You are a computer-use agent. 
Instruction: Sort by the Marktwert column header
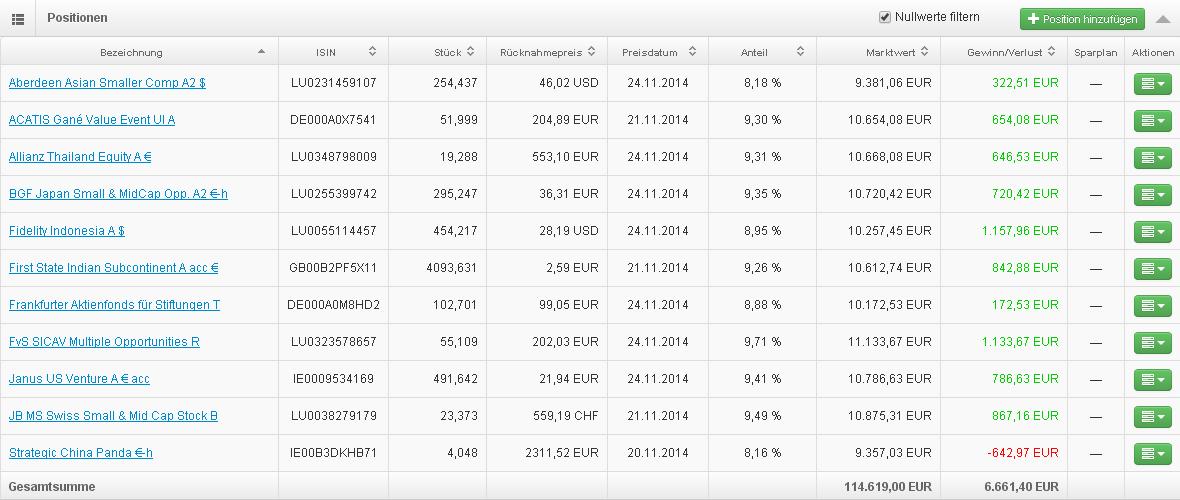878,52
